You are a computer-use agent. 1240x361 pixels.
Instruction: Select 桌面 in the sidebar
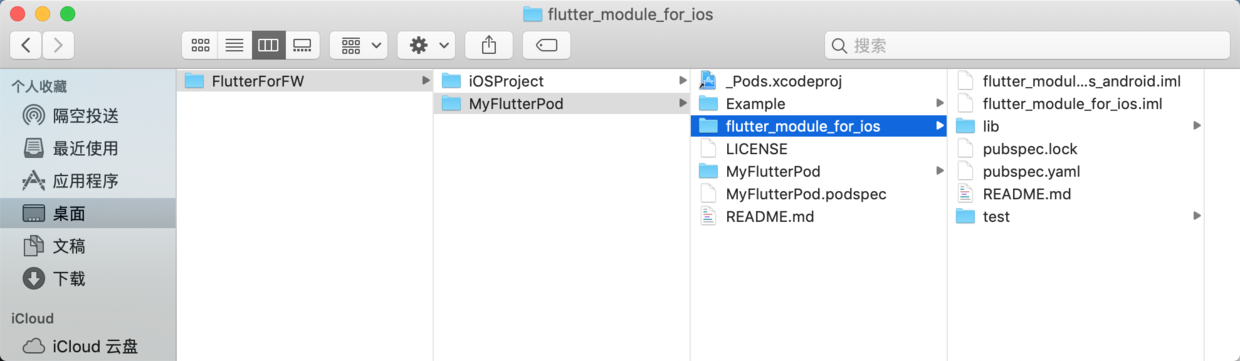coord(87,213)
